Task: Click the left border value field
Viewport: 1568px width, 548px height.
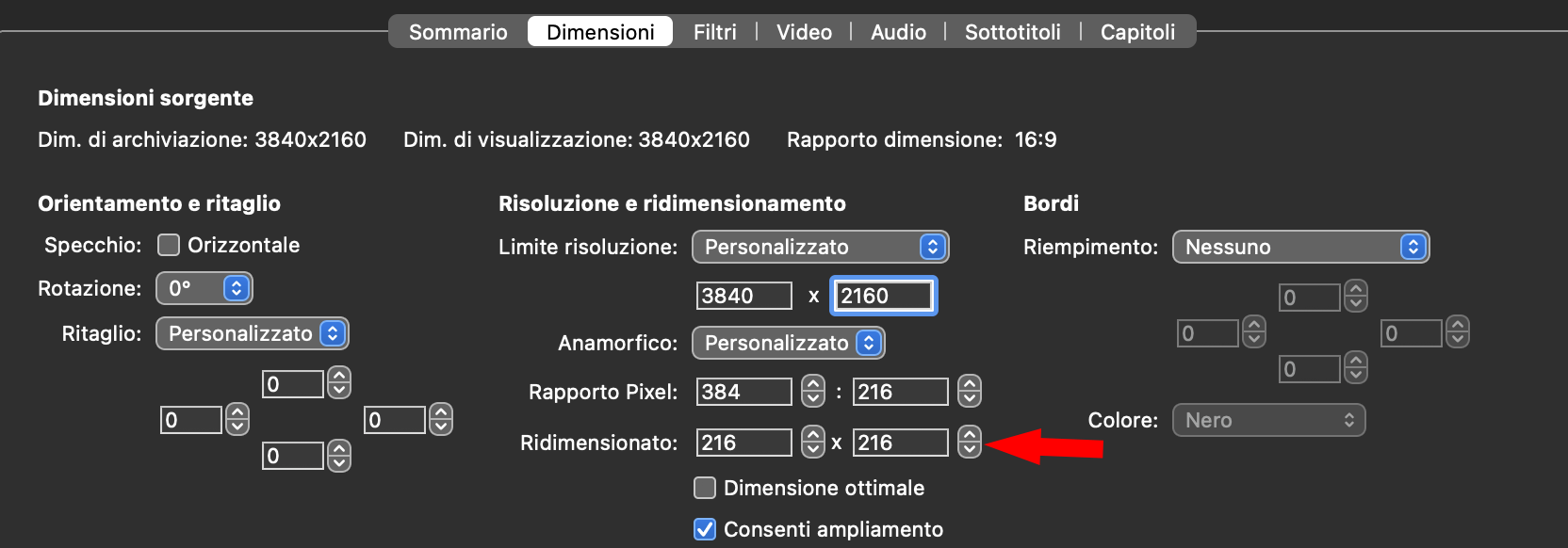Action: pyautogui.click(x=1208, y=333)
